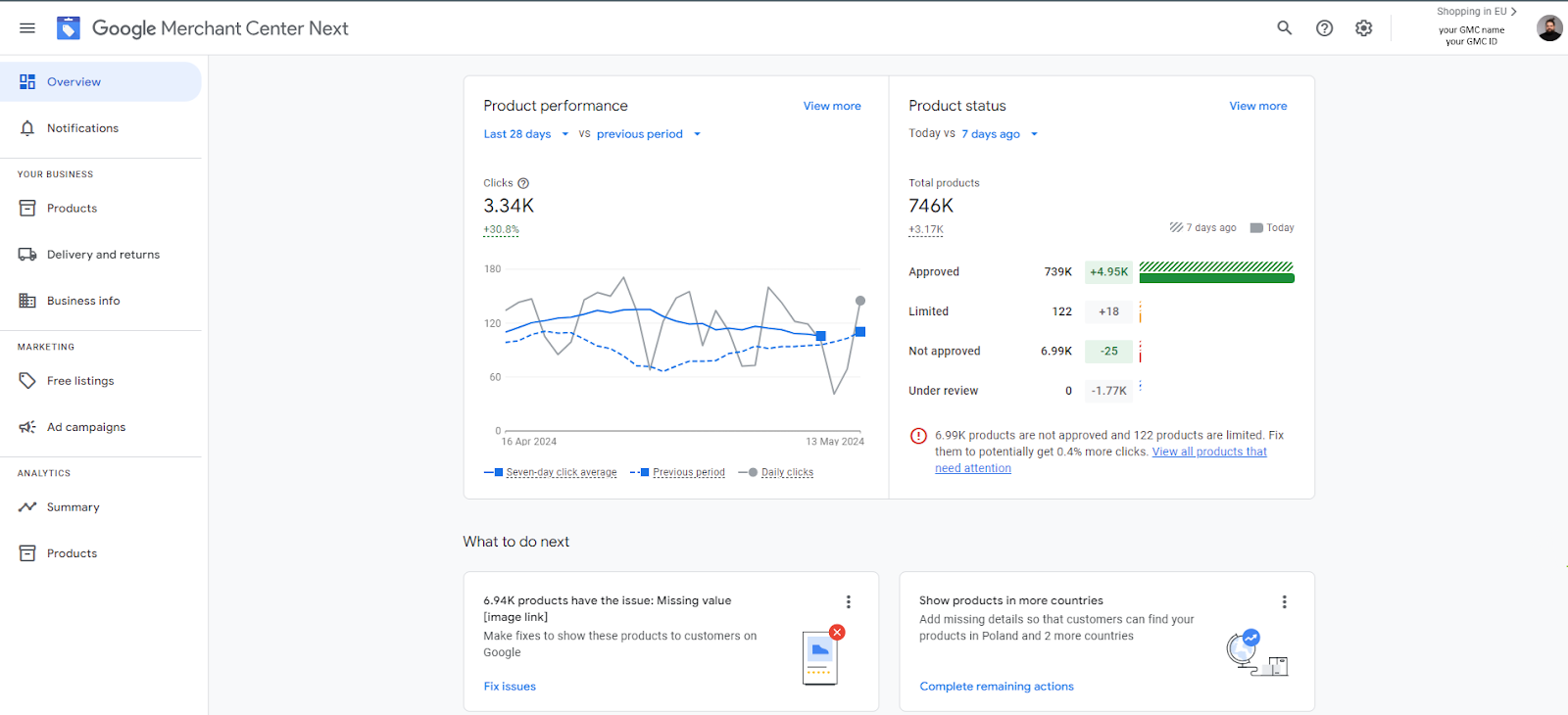Image resolution: width=1568 pixels, height=715 pixels.
Task: Click the search magnifier icon
Action: click(x=1284, y=28)
